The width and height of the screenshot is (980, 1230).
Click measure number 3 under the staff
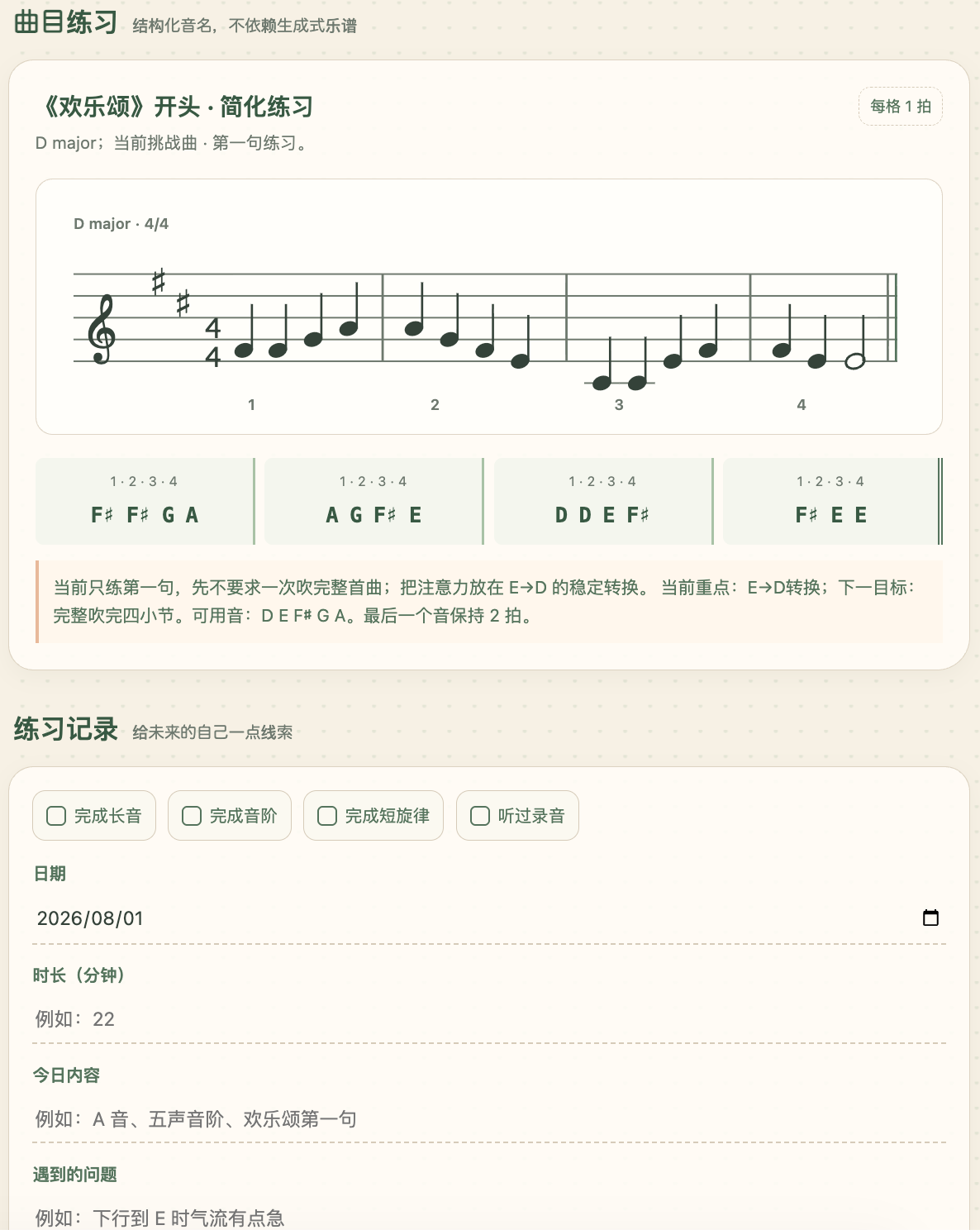point(619,405)
